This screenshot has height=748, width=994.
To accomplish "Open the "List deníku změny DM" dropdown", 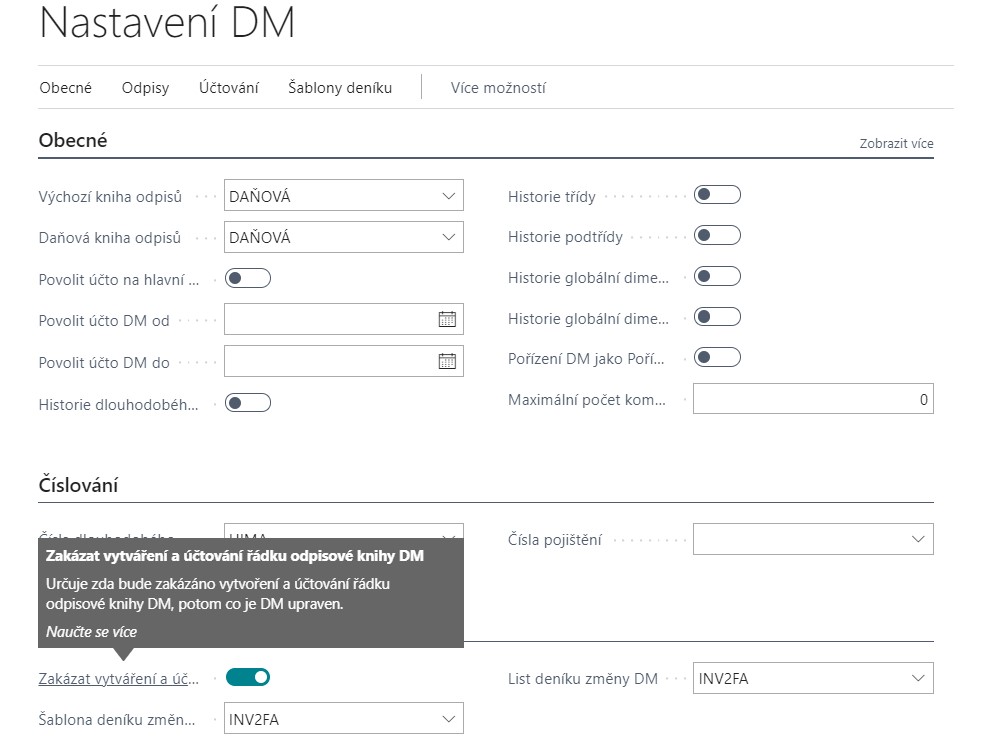I will click(x=917, y=677).
